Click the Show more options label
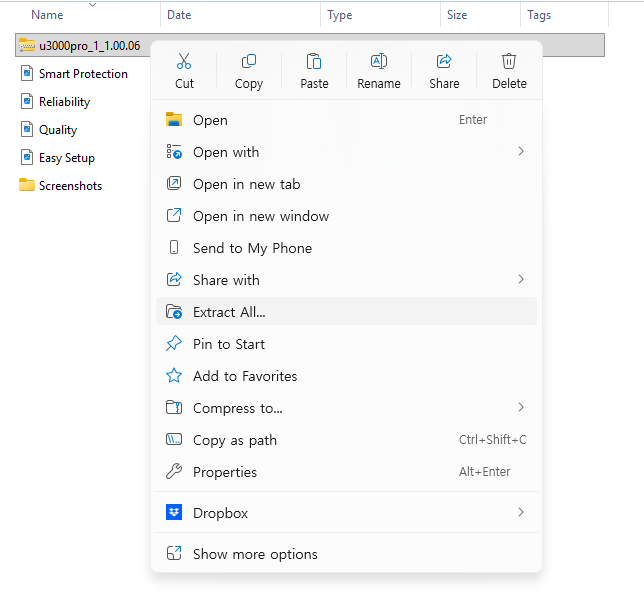 [255, 555]
